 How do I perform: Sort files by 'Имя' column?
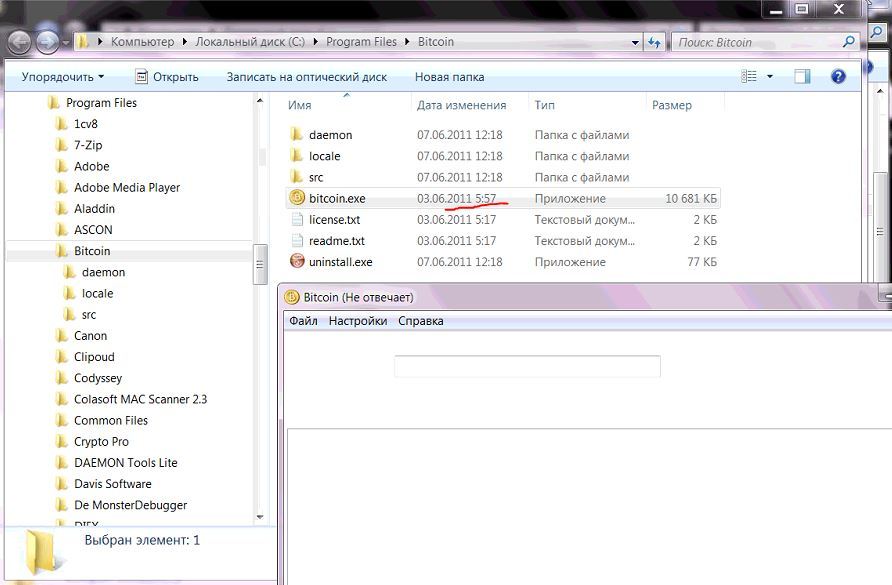(299, 105)
